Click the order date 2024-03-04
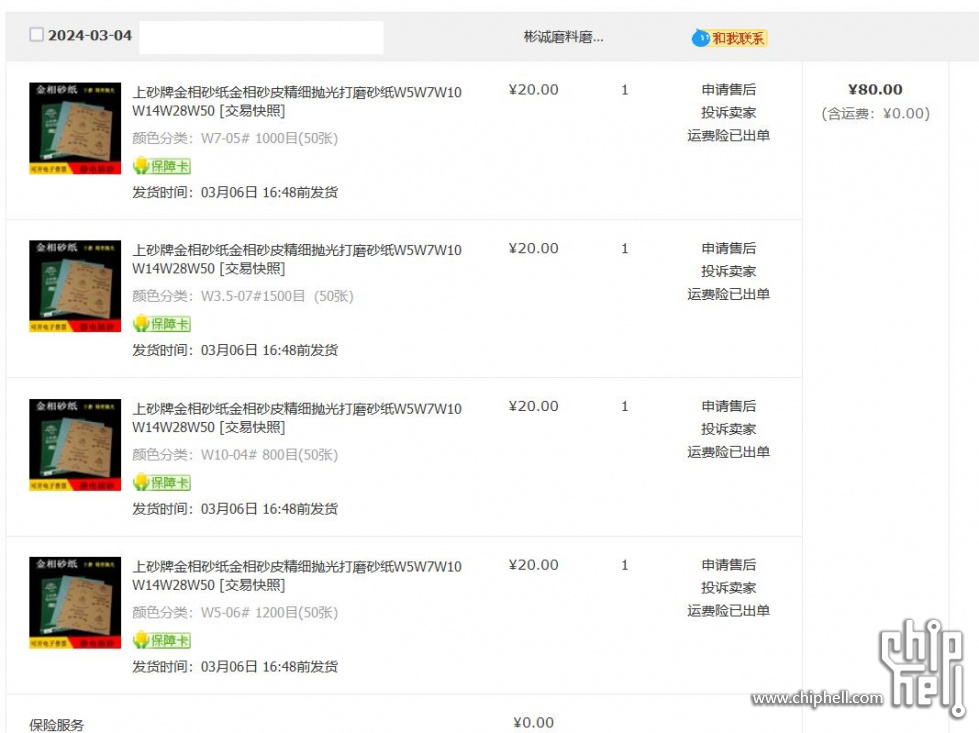This screenshot has height=733, width=979. [90, 36]
